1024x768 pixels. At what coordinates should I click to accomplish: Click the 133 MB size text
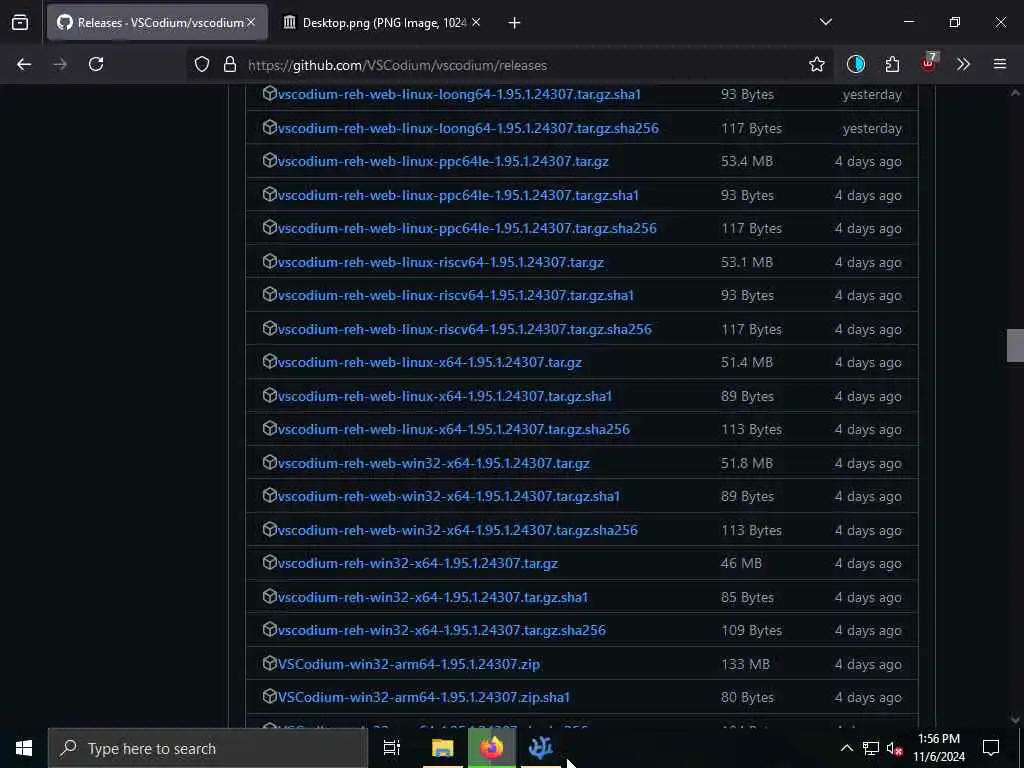(x=745, y=664)
